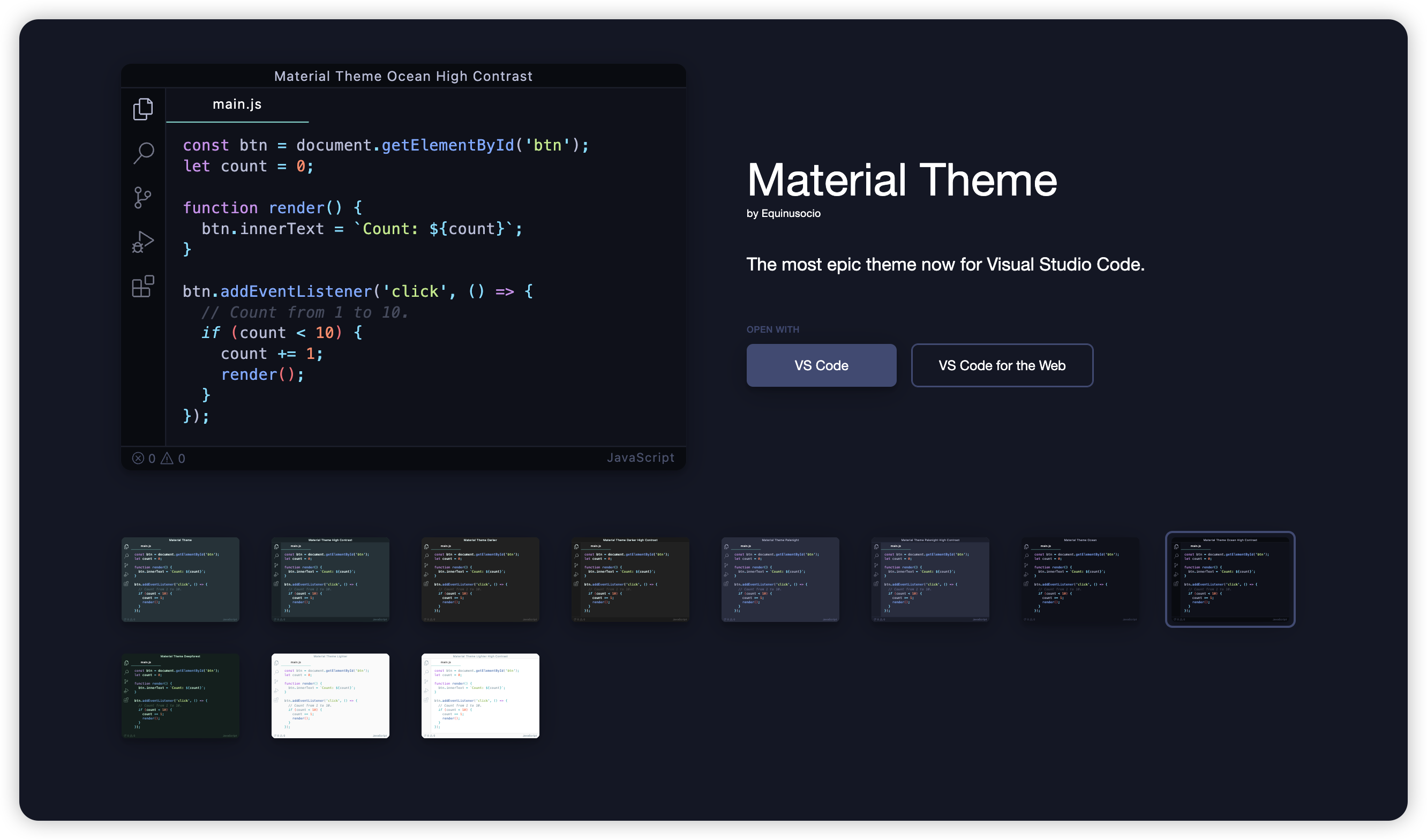Click the Search magnifier icon in sidebar
1427x840 pixels.
143,153
